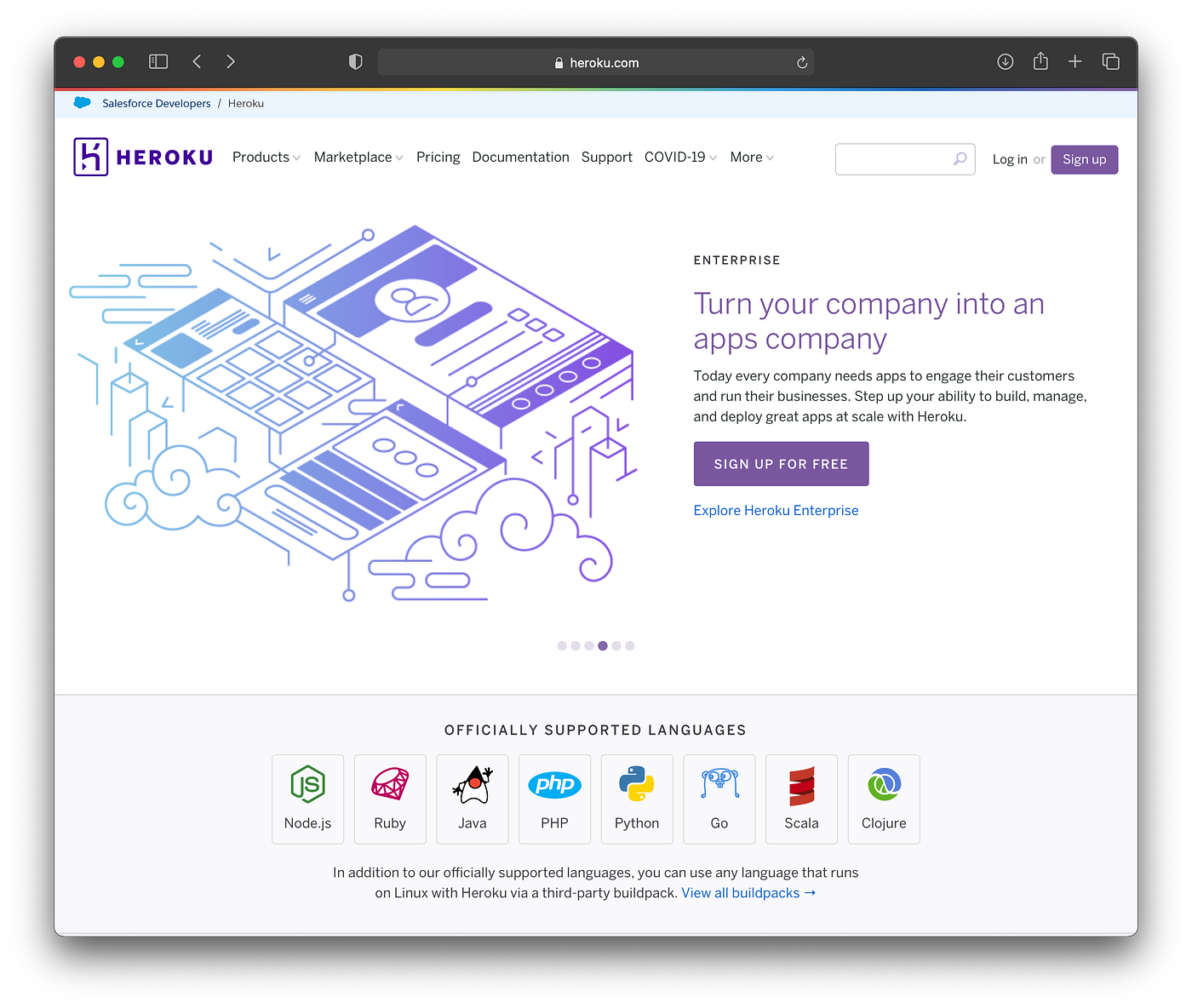The image size is (1192, 1008).
Task: Go forward with the browser forward arrow
Action: (231, 61)
